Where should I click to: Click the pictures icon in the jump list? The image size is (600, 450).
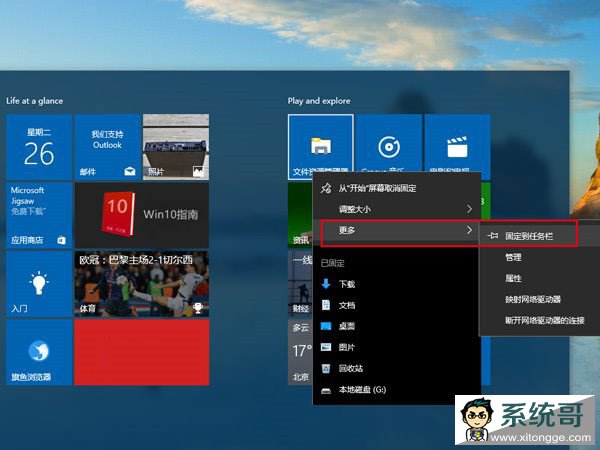(326, 347)
